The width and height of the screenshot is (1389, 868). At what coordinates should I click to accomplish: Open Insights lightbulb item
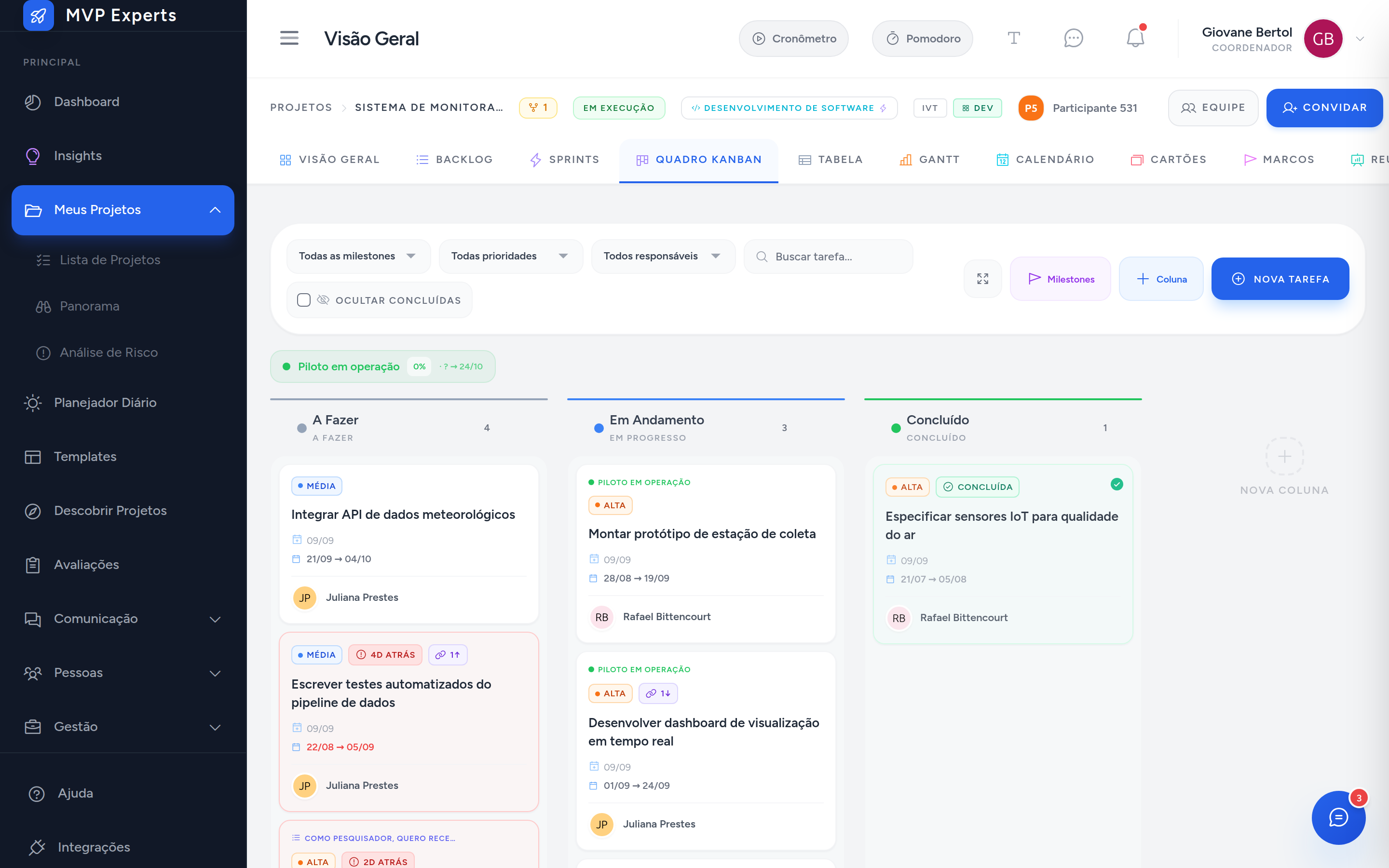point(123,156)
